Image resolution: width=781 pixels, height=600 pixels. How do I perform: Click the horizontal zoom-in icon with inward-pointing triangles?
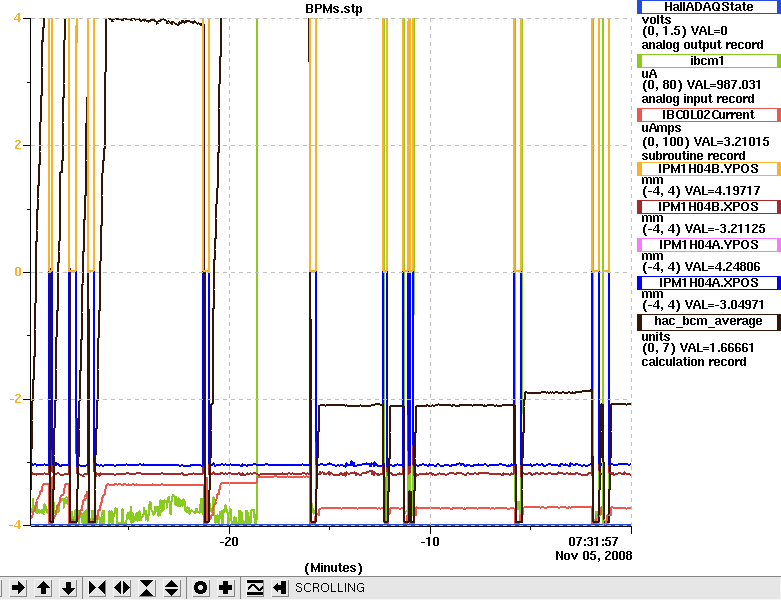pos(97,588)
